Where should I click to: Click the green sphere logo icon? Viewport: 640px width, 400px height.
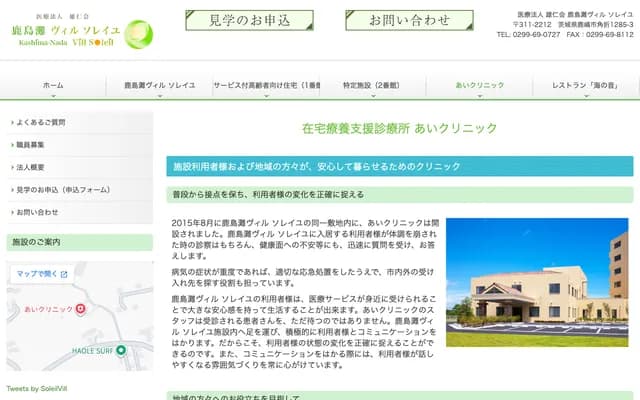coord(139,34)
